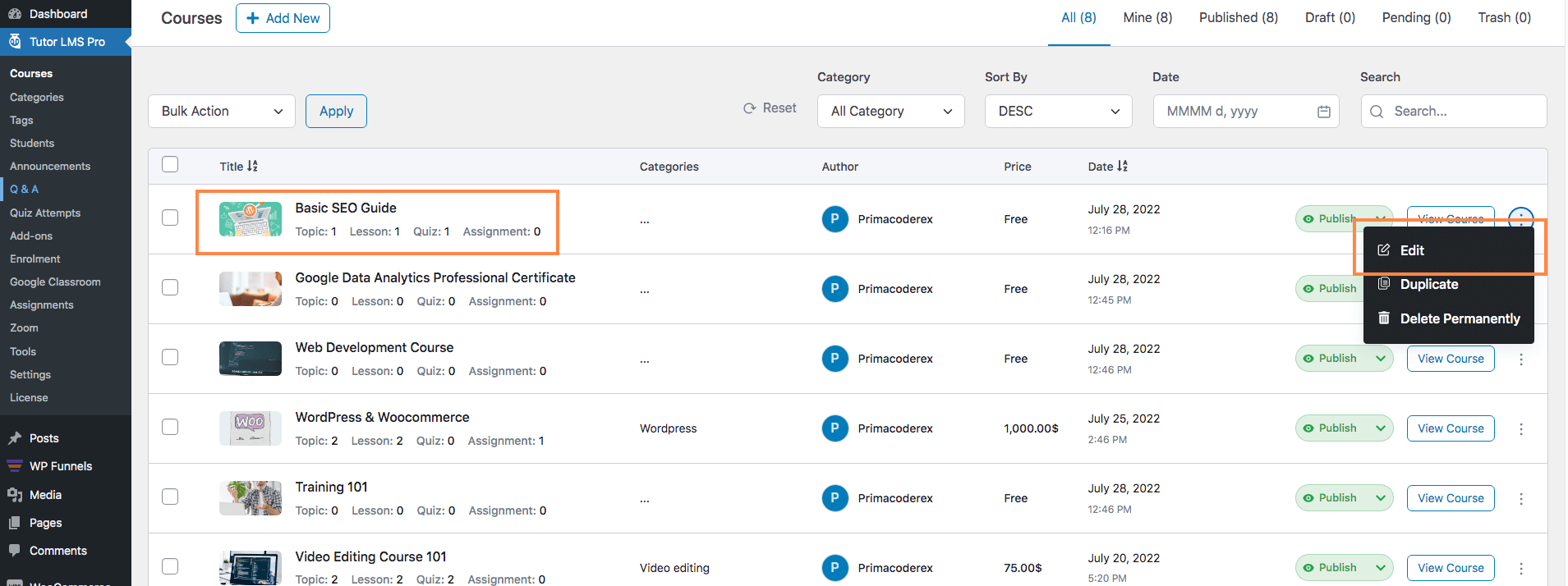
Task: Open the Sort By DESC dropdown
Action: point(1059,112)
